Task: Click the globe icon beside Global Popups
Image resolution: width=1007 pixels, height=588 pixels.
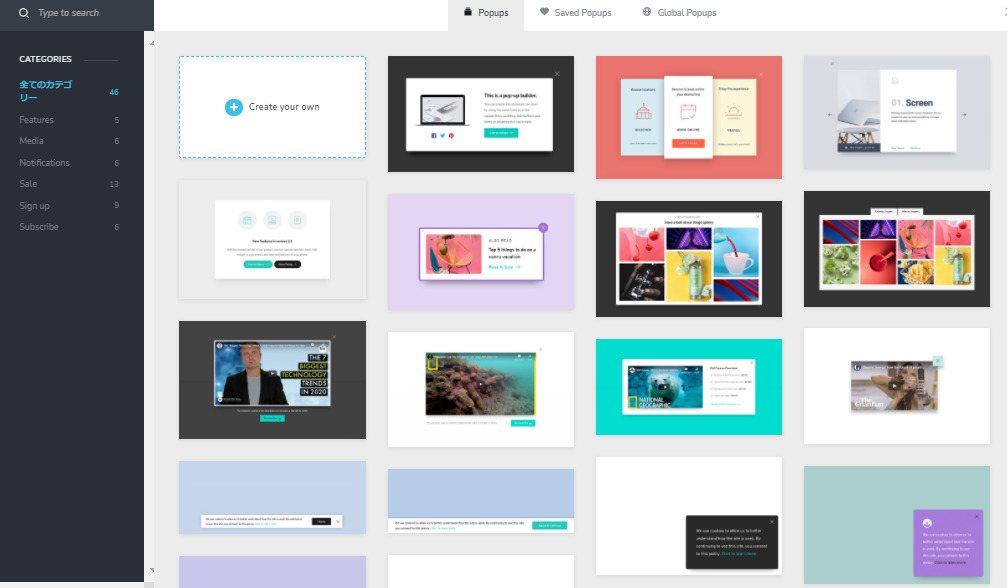Action: click(647, 13)
